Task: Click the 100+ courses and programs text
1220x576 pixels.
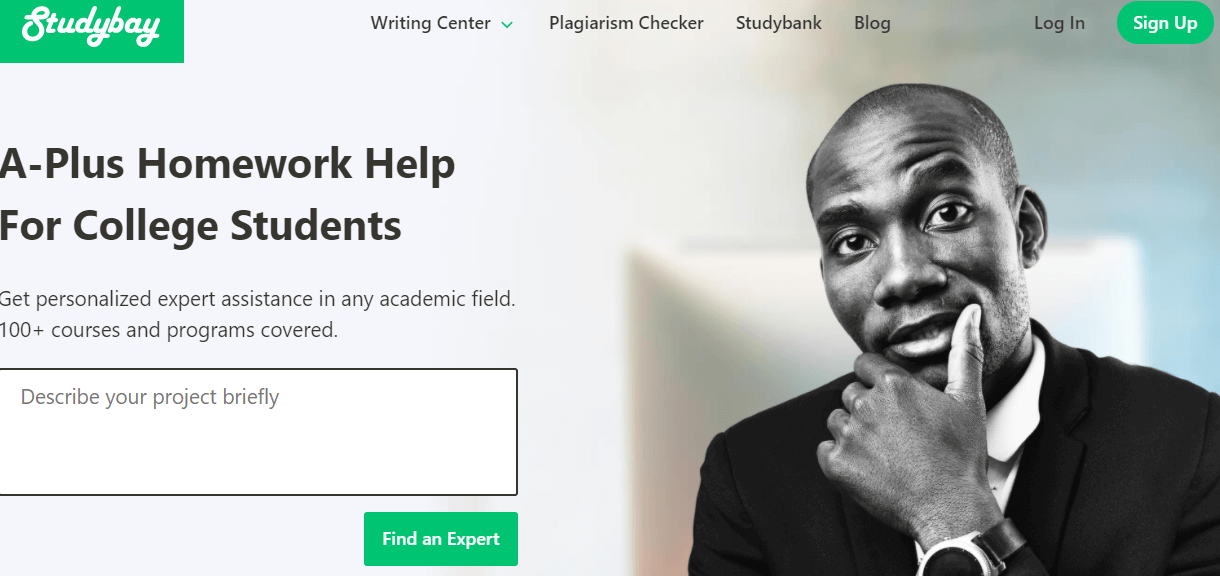Action: 169,329
